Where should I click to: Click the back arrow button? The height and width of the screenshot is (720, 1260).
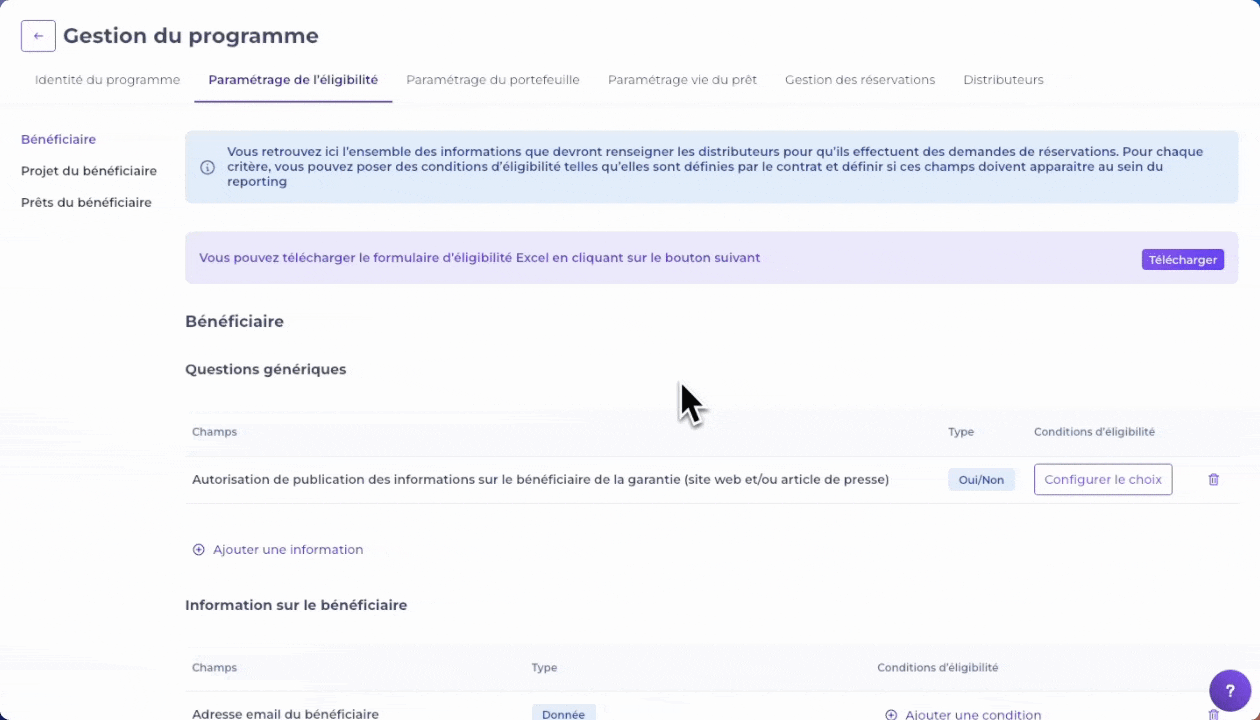(38, 36)
